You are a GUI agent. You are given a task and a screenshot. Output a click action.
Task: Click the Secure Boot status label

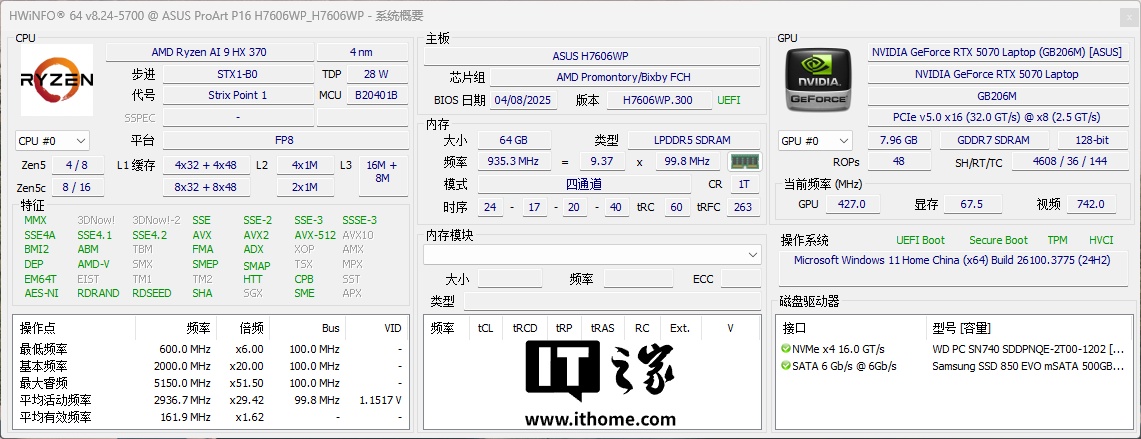997,240
